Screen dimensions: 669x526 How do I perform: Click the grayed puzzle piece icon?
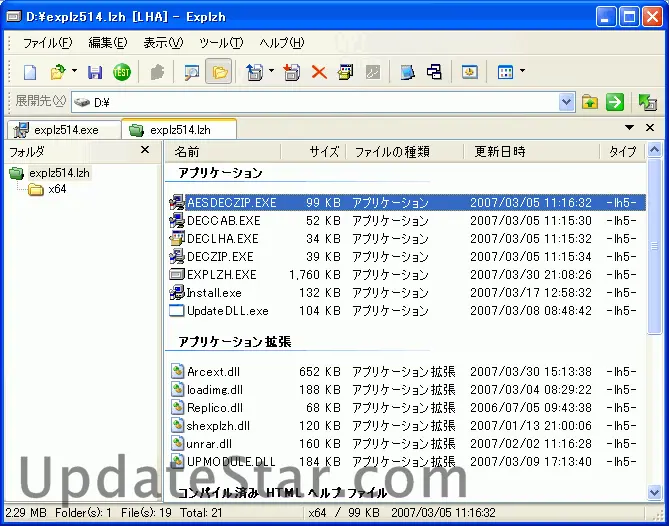pos(157,72)
